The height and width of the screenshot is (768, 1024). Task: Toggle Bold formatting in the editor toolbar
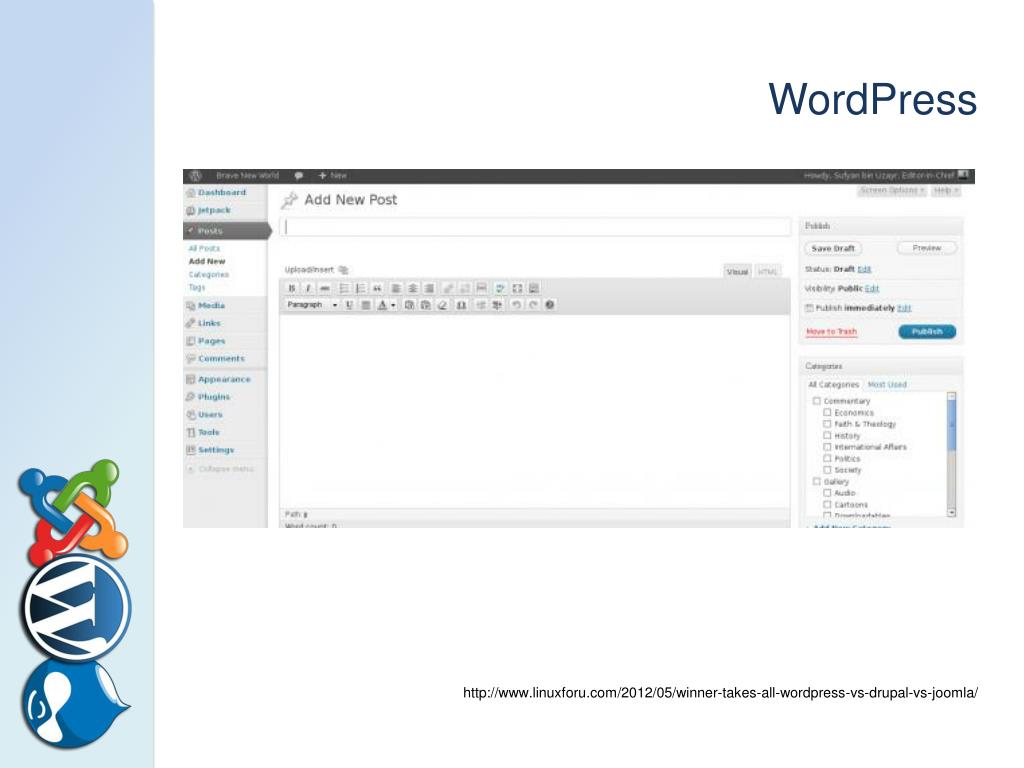coord(292,288)
